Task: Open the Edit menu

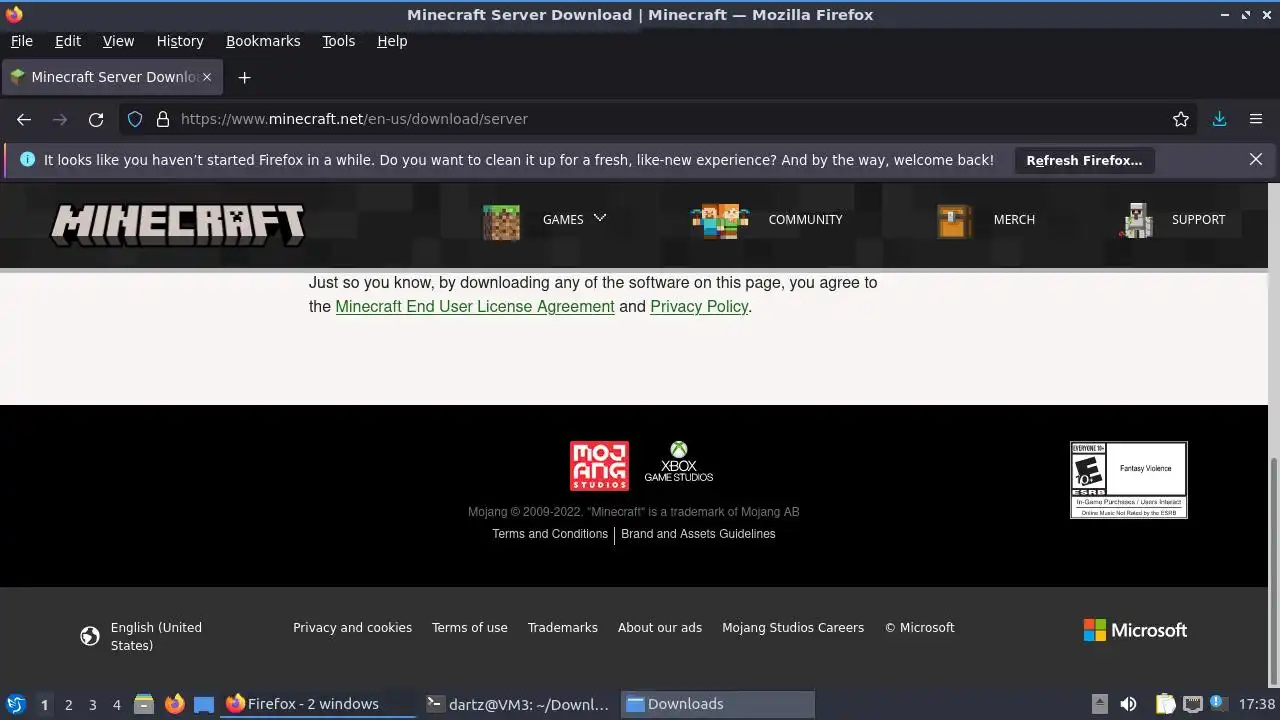Action: coord(68,41)
